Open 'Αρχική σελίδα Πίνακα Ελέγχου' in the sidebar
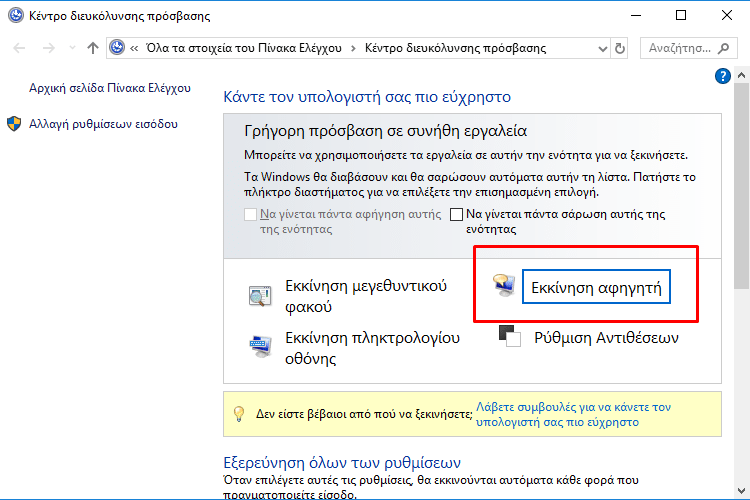Image resolution: width=750 pixels, height=500 pixels. click(x=110, y=88)
